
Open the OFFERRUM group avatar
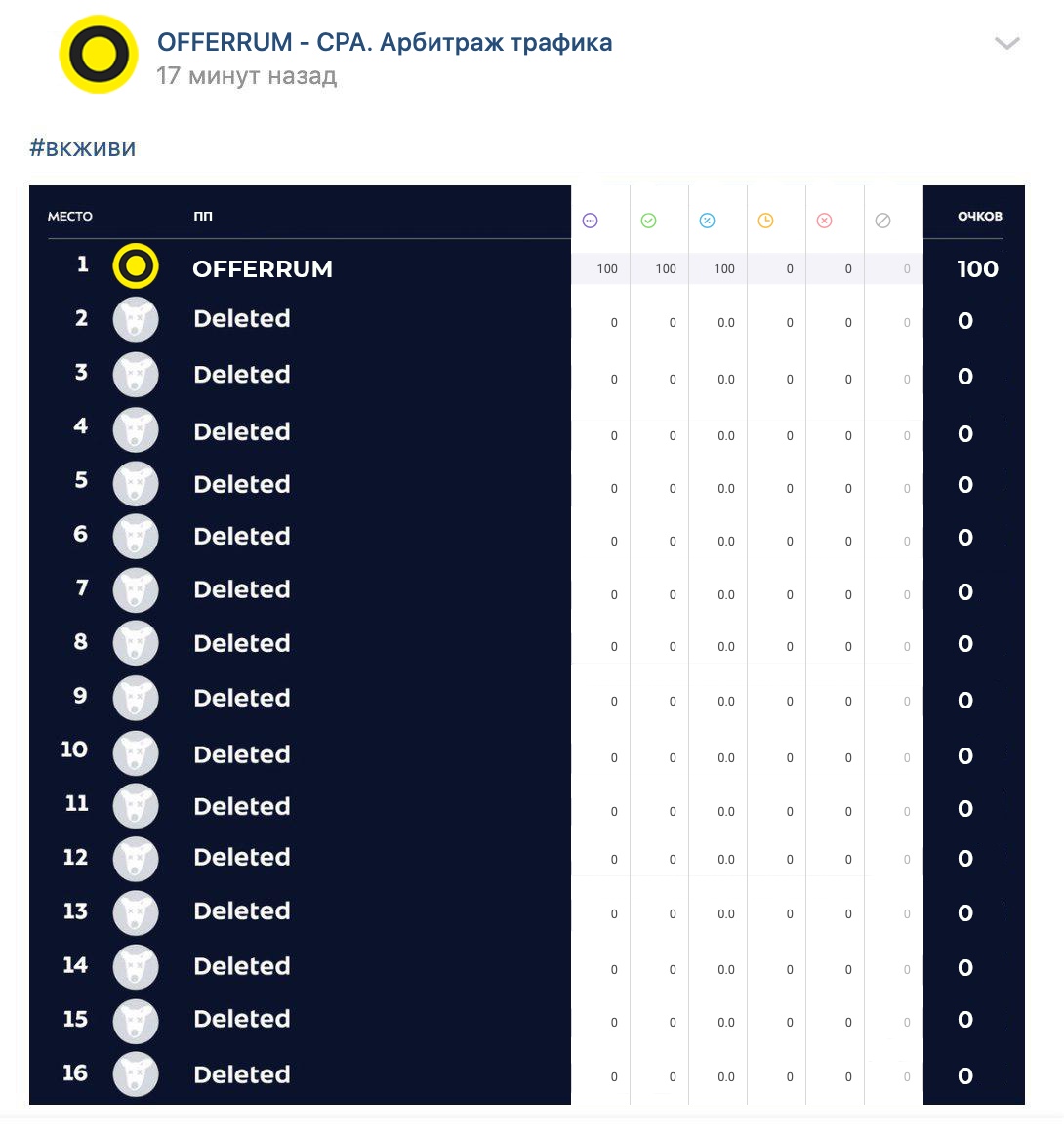(99, 54)
